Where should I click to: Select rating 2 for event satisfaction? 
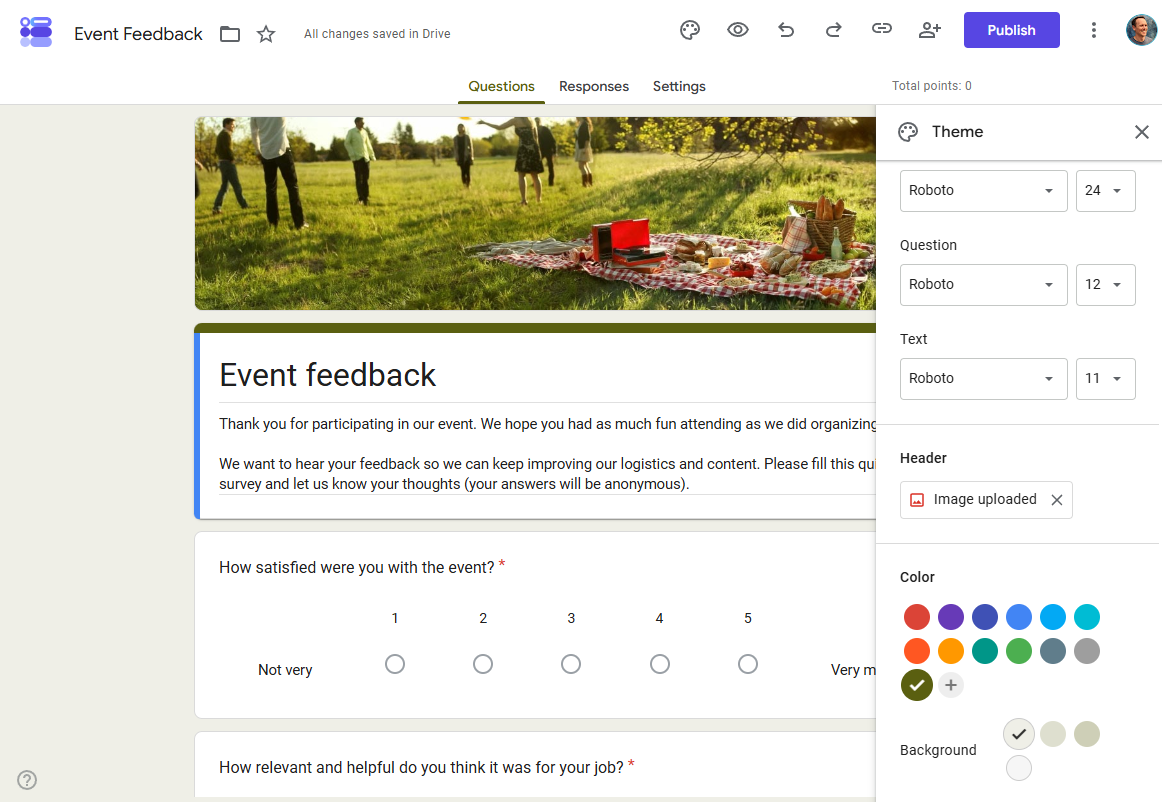coord(483,664)
